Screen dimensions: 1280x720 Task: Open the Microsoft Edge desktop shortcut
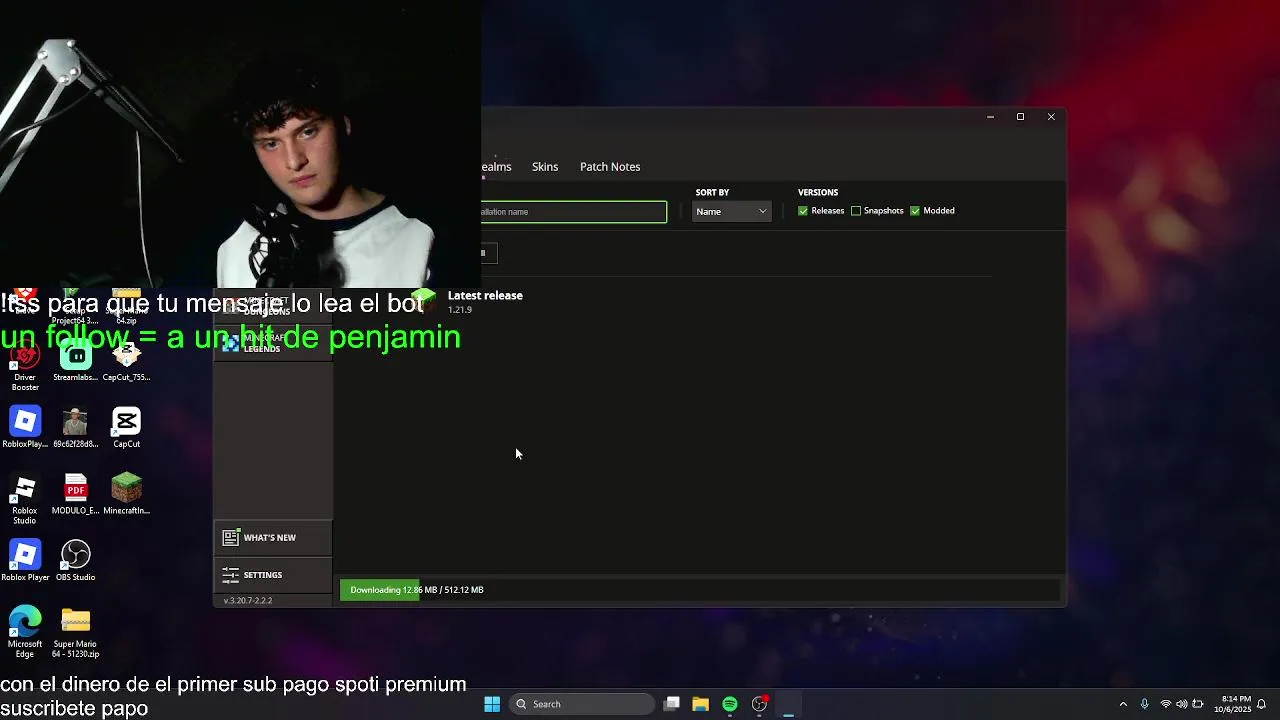[25, 633]
